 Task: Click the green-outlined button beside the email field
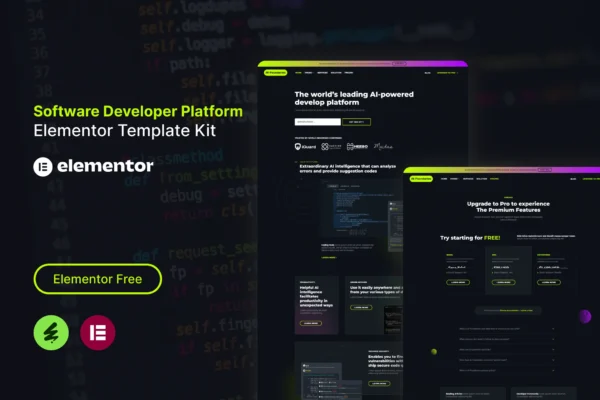click(356, 122)
